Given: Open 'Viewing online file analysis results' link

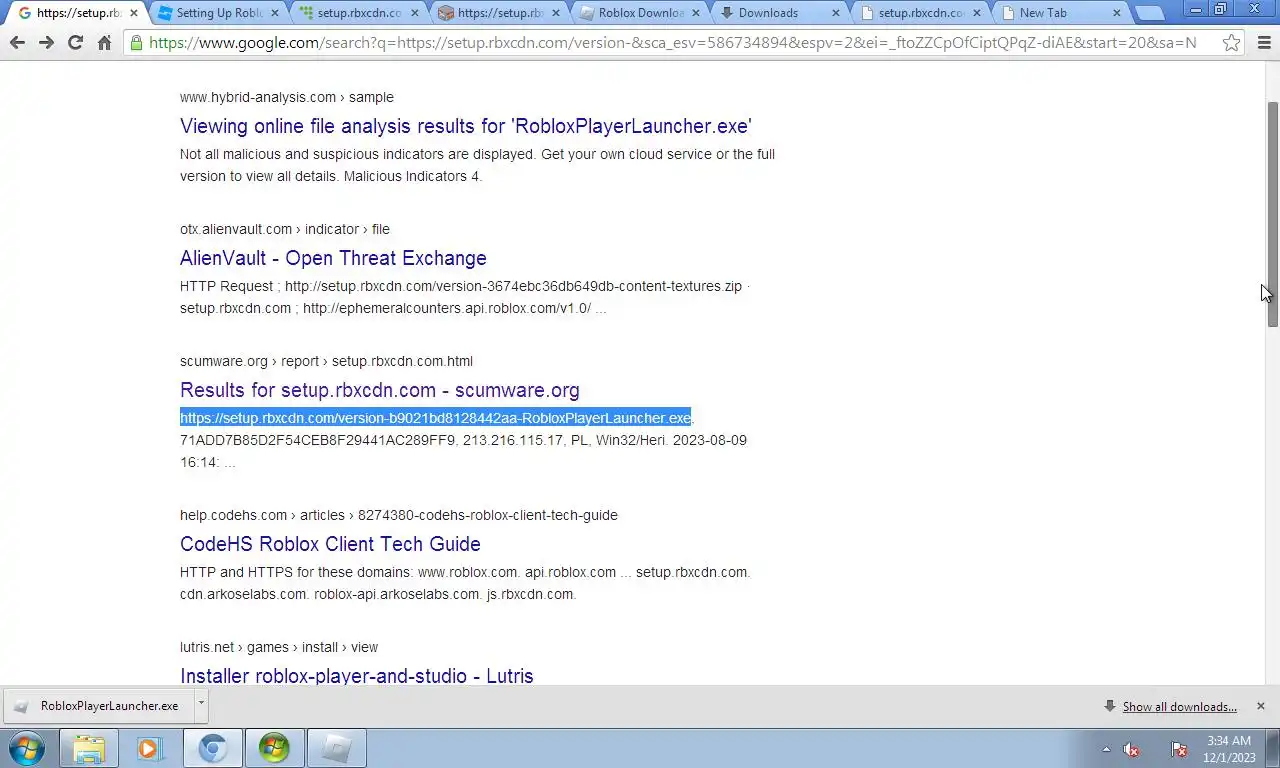Looking at the screenshot, I should tap(466, 126).
